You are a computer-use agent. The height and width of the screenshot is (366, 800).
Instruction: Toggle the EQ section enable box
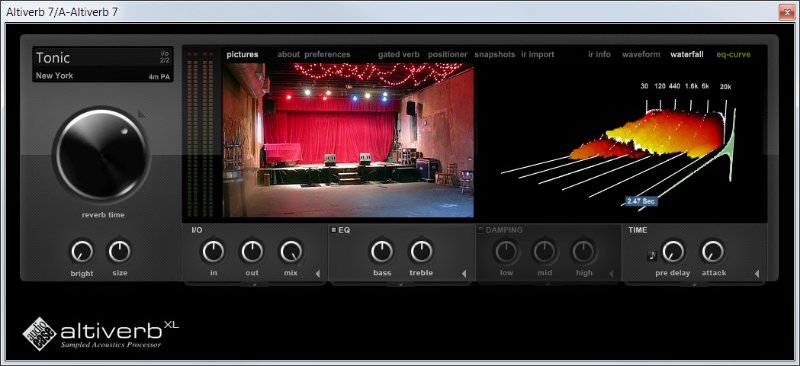pyautogui.click(x=334, y=230)
